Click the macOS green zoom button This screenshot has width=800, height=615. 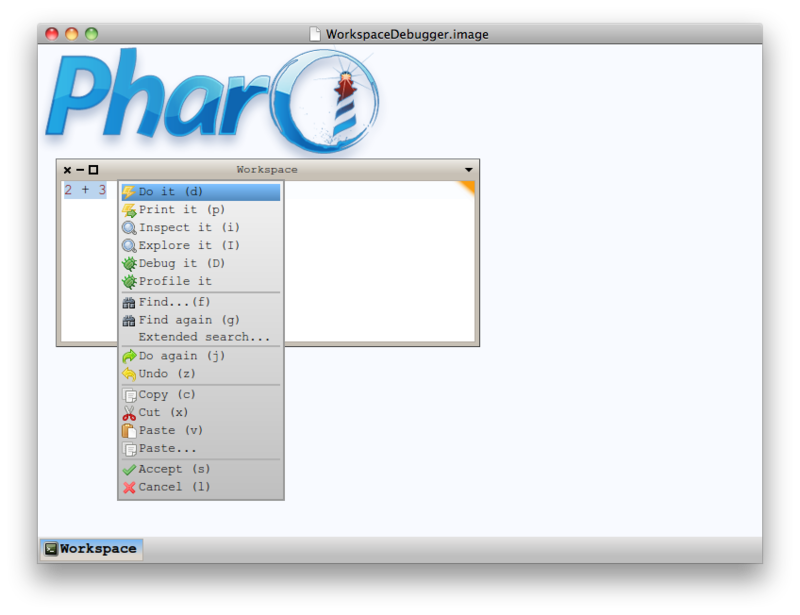coord(91,34)
